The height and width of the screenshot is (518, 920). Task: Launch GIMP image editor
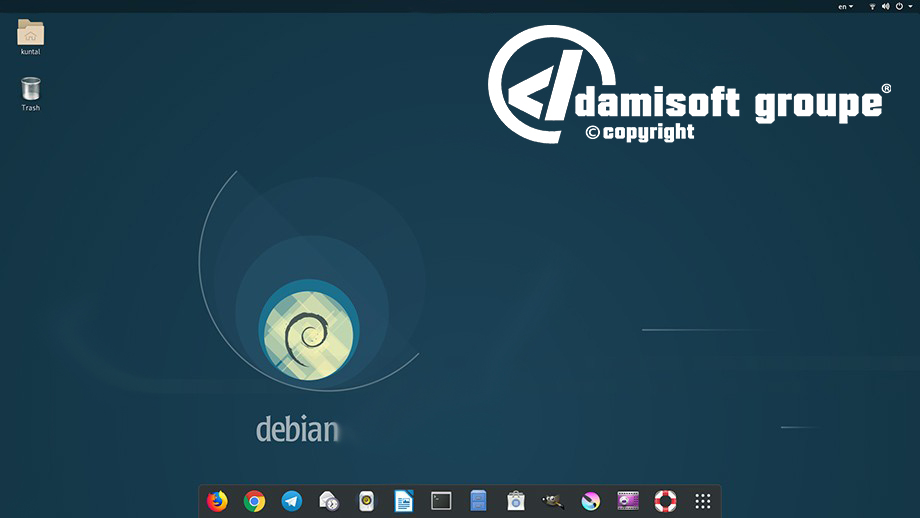coord(553,501)
